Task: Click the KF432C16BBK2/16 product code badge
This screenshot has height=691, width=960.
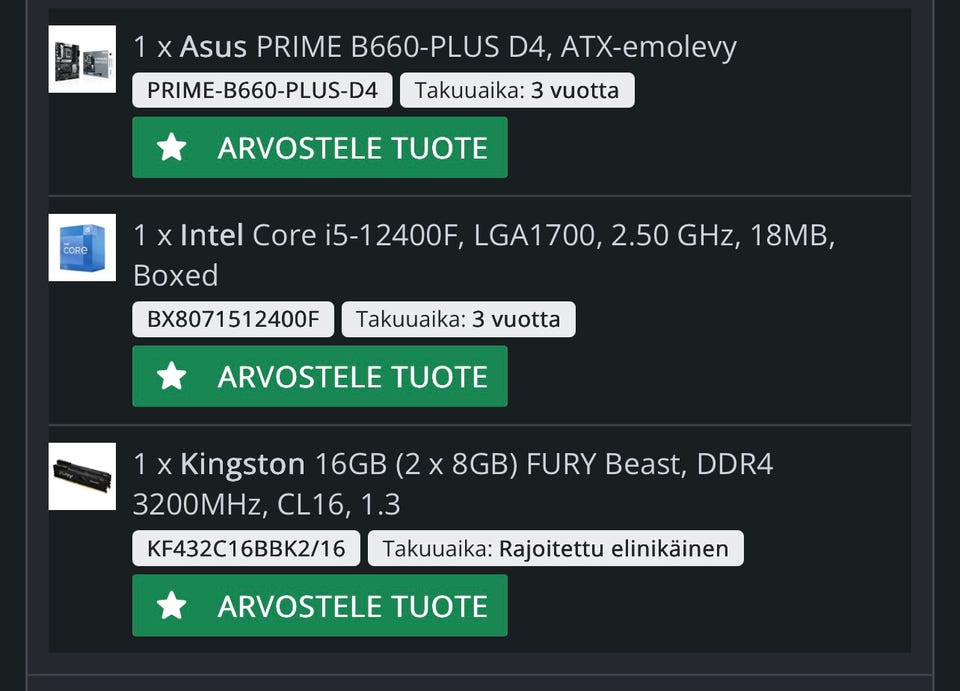Action: point(246,548)
